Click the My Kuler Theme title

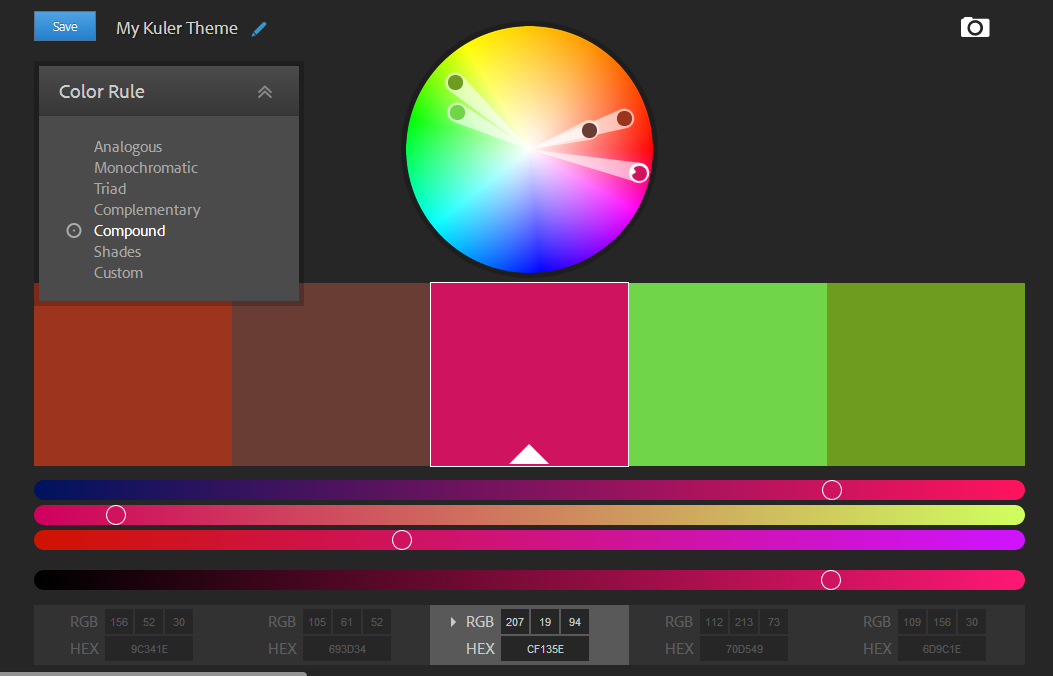tap(177, 28)
